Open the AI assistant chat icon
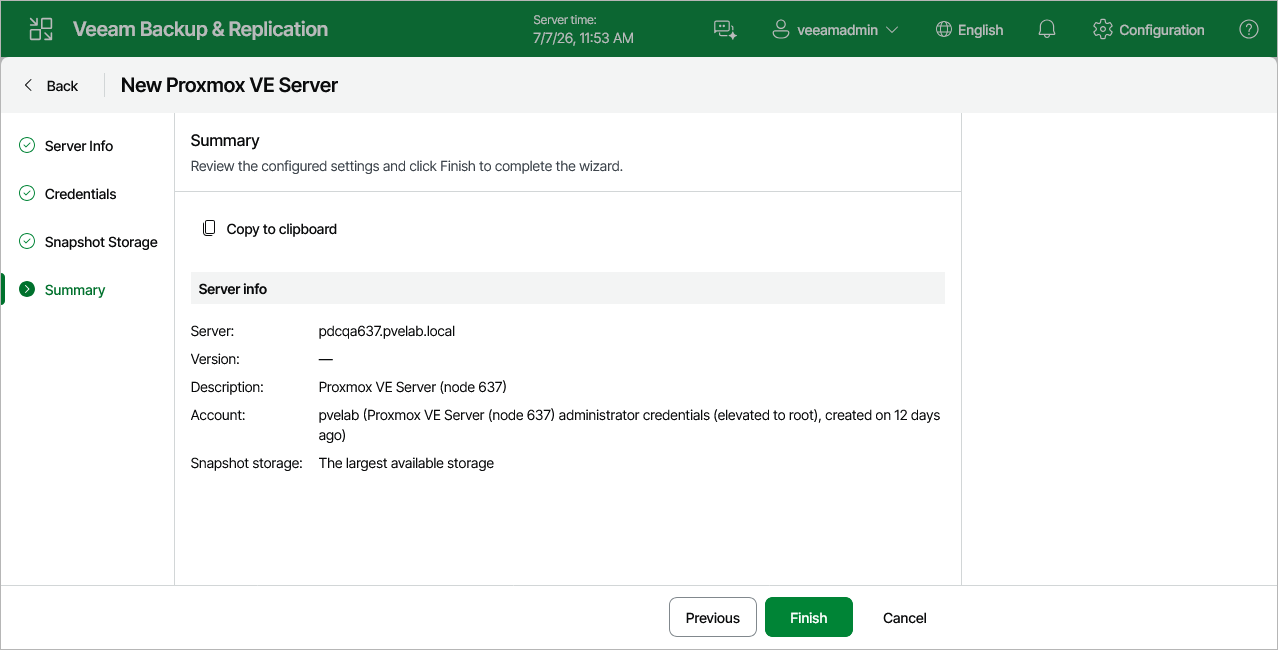The height and width of the screenshot is (650, 1278). point(725,30)
